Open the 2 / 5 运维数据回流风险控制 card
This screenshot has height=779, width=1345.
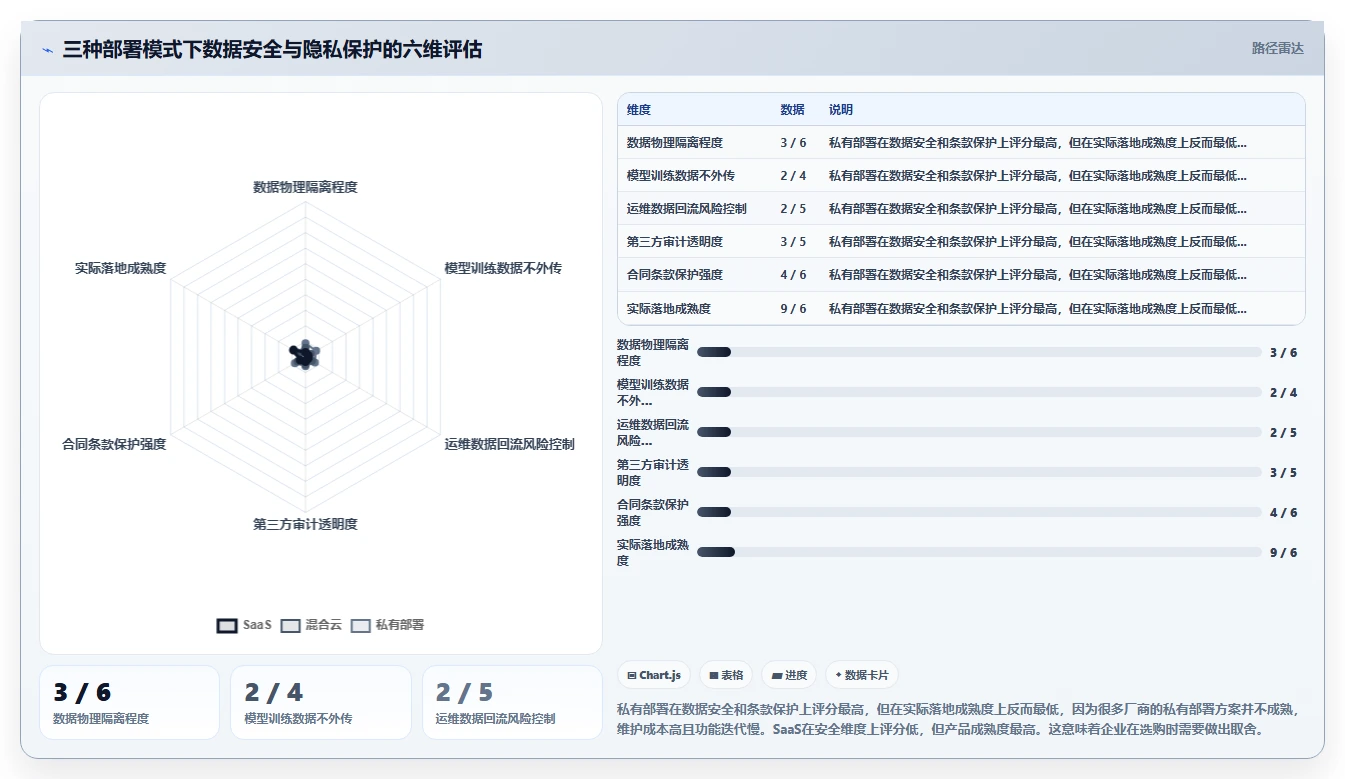512,702
